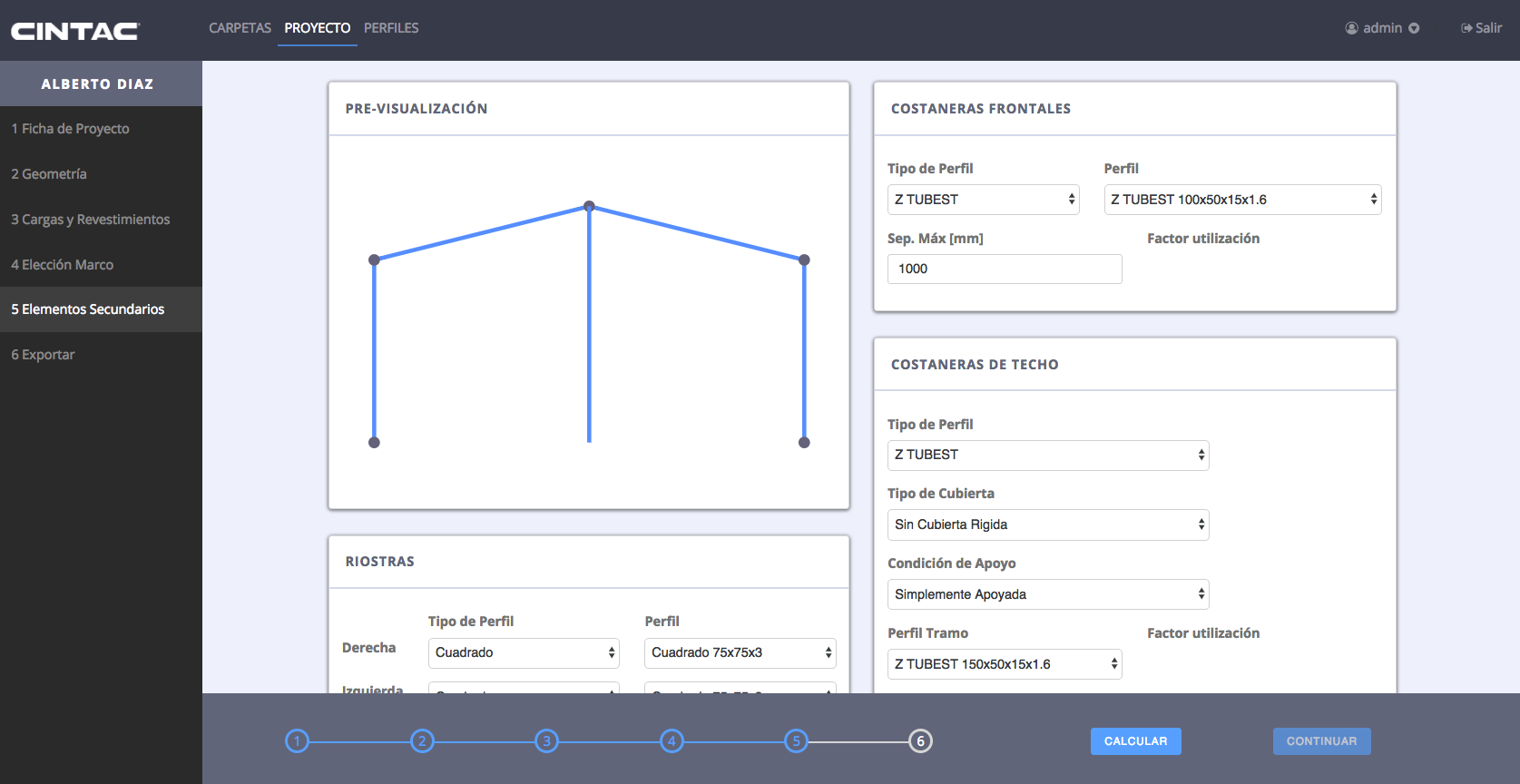Go to step 4 circle in progress bar
Viewport: 1520px width, 784px height.
[x=672, y=741]
